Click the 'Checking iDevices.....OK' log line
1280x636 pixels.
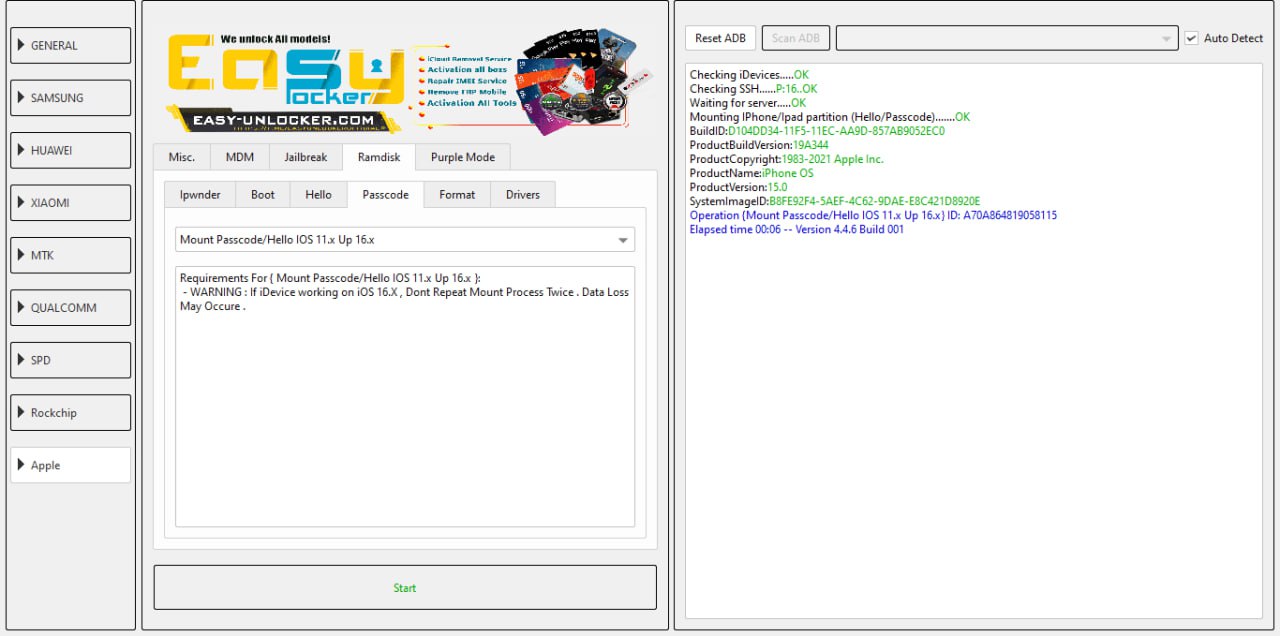coord(750,75)
